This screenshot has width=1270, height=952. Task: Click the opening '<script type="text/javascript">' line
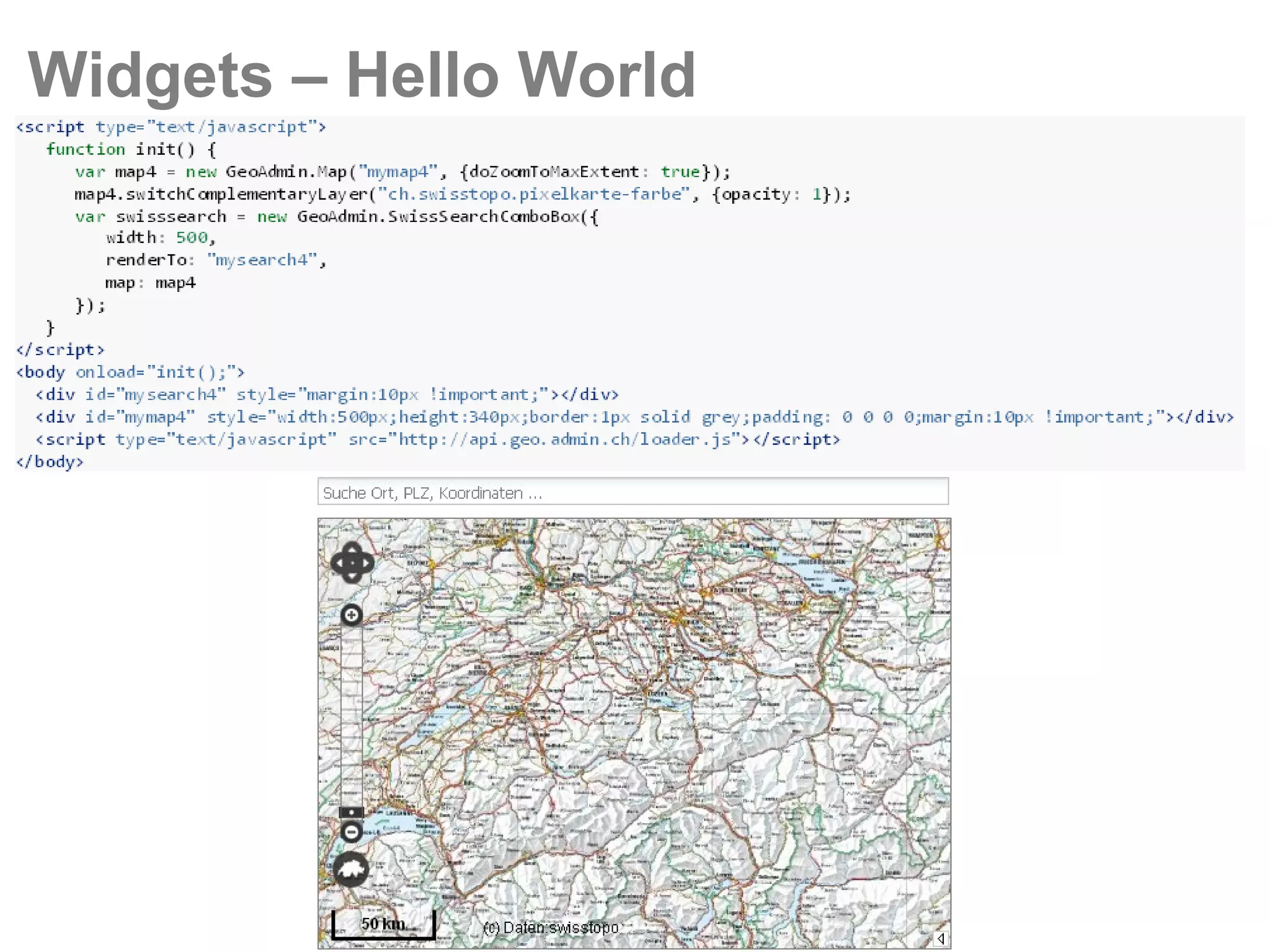pos(171,127)
